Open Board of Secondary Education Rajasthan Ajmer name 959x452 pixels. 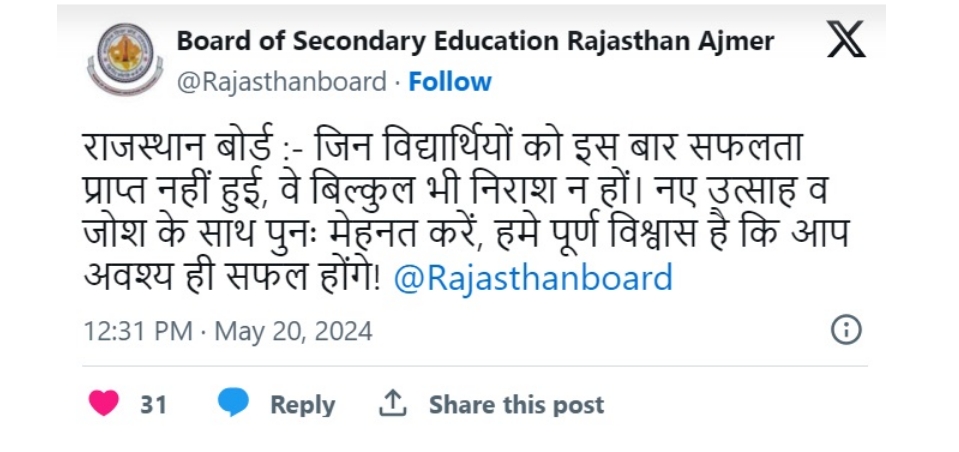[475, 42]
